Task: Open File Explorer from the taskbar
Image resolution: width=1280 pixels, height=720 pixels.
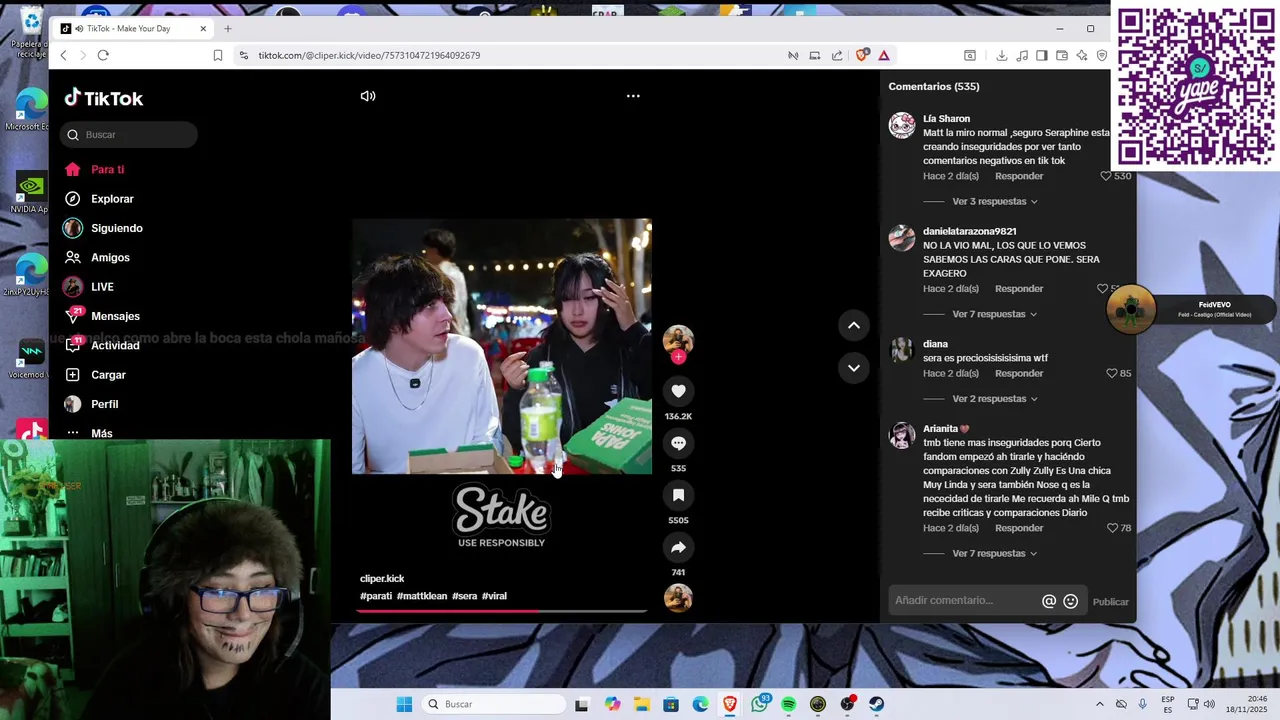Action: click(x=641, y=704)
